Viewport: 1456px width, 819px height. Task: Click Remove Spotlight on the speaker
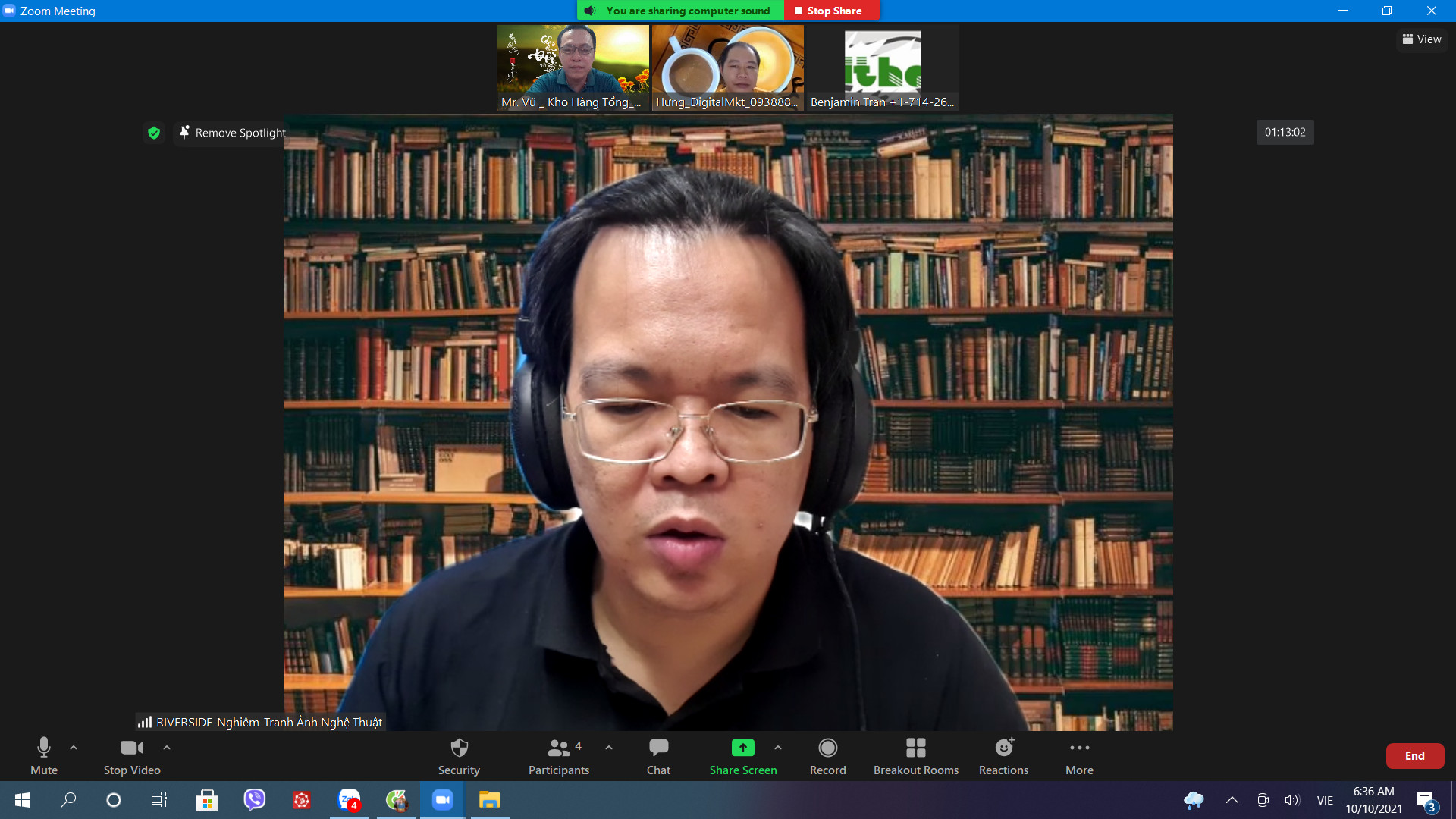click(233, 133)
